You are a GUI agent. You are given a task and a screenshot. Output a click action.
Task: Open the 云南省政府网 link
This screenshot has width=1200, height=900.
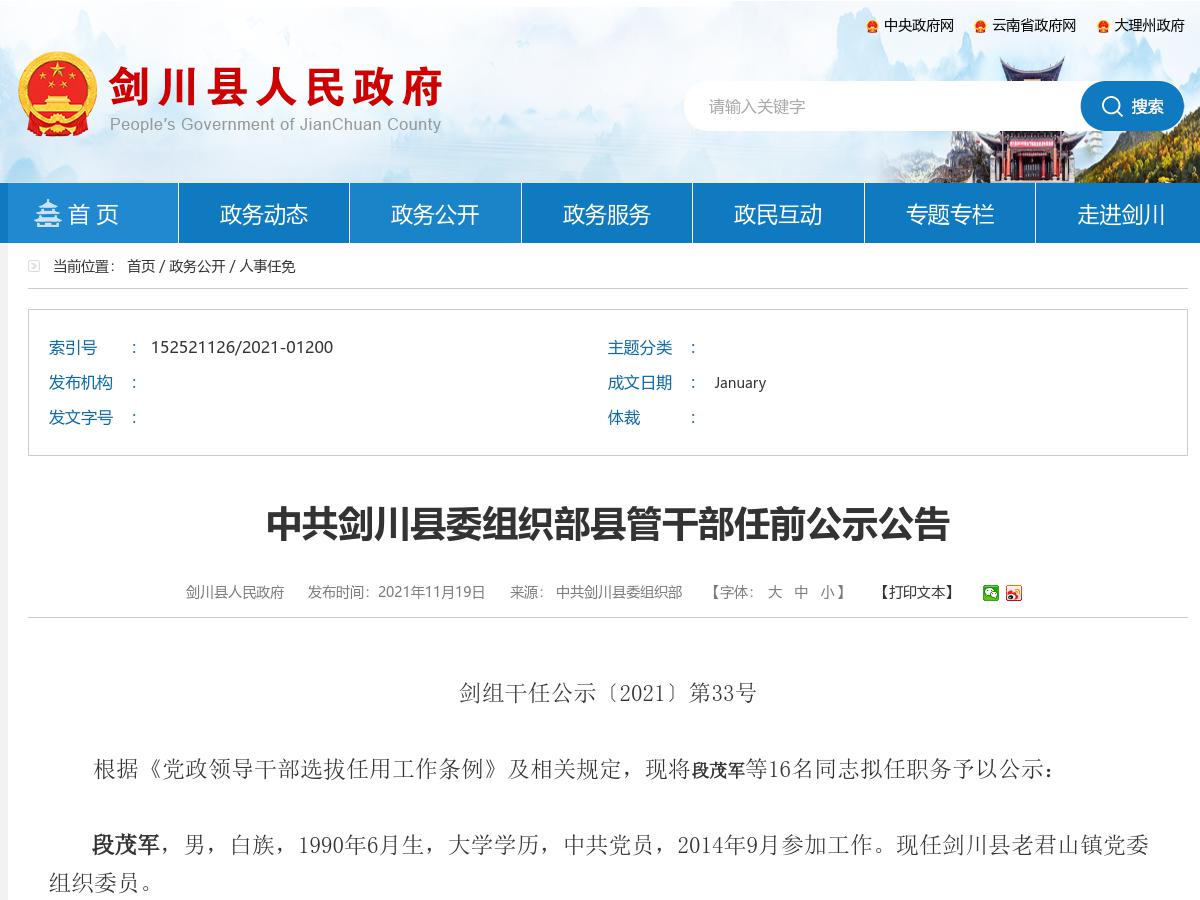click(1034, 26)
